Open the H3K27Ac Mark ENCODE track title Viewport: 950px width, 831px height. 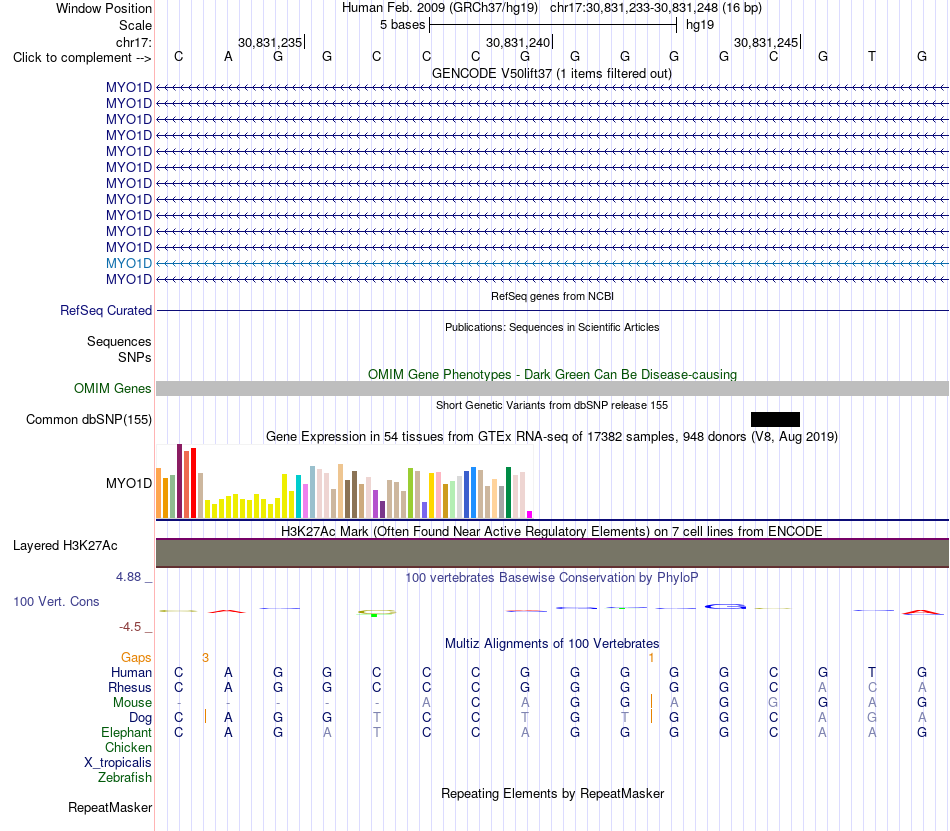[x=552, y=531]
